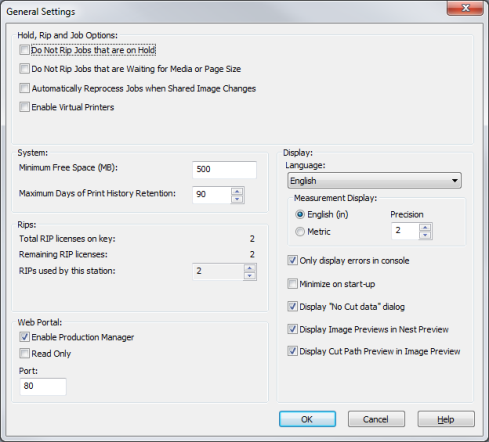Open Help for General Settings
489x442 pixels.
pos(446,419)
